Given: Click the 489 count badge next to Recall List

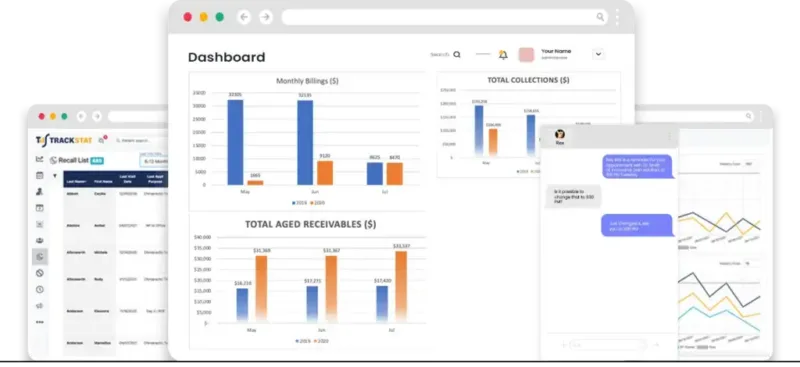Looking at the screenshot, I should 97,160.
